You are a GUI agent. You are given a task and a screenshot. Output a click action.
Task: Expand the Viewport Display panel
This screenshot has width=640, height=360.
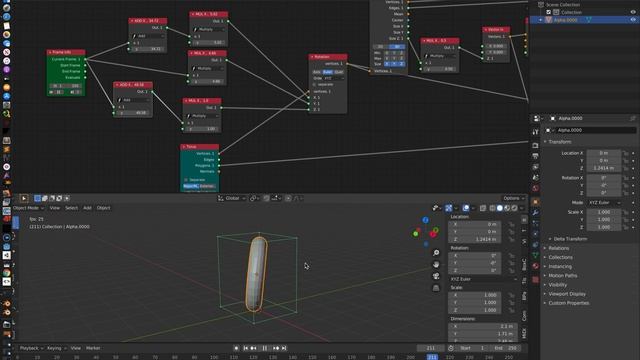tap(567, 294)
